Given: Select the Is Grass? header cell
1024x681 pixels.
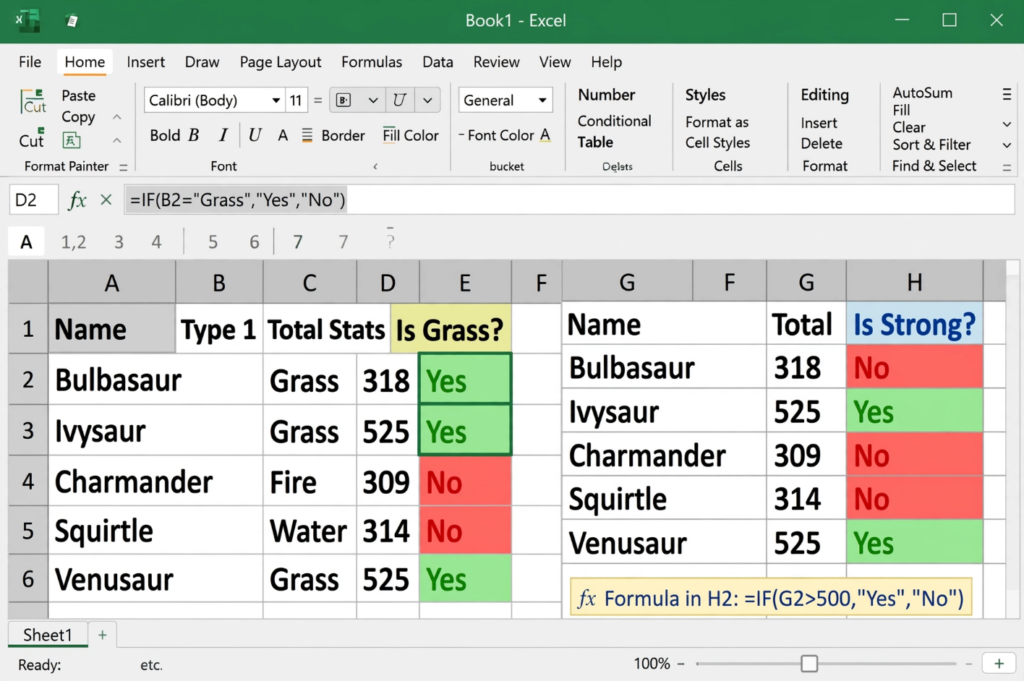Looking at the screenshot, I should click(451, 330).
